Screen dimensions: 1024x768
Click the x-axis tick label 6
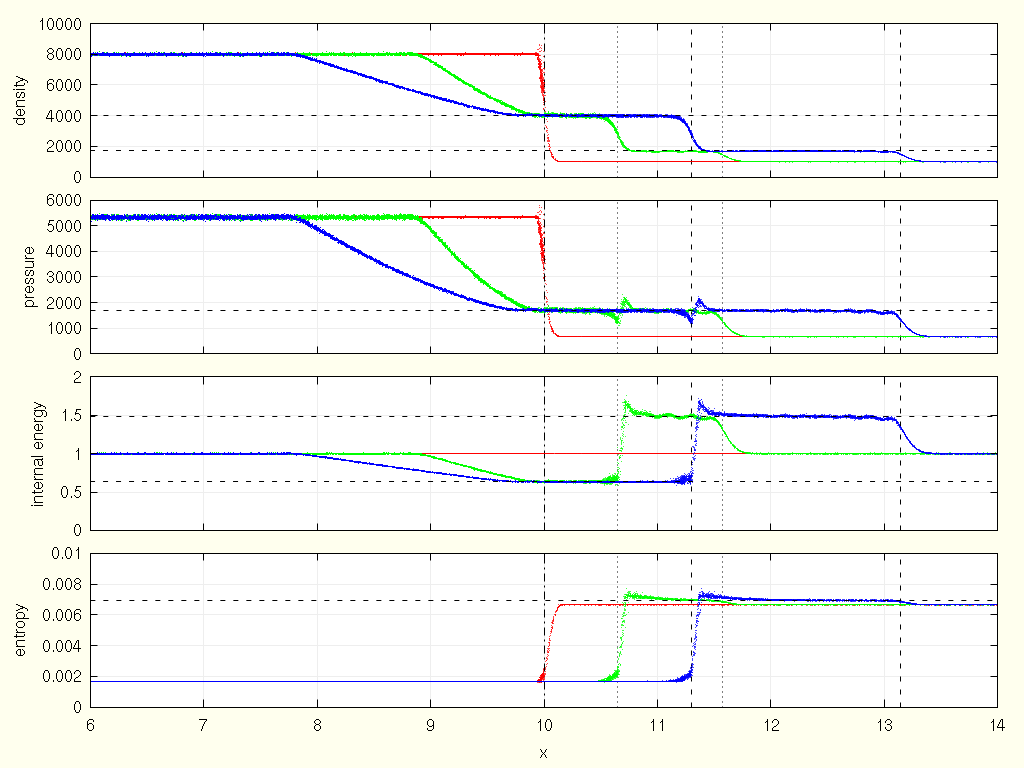click(90, 725)
